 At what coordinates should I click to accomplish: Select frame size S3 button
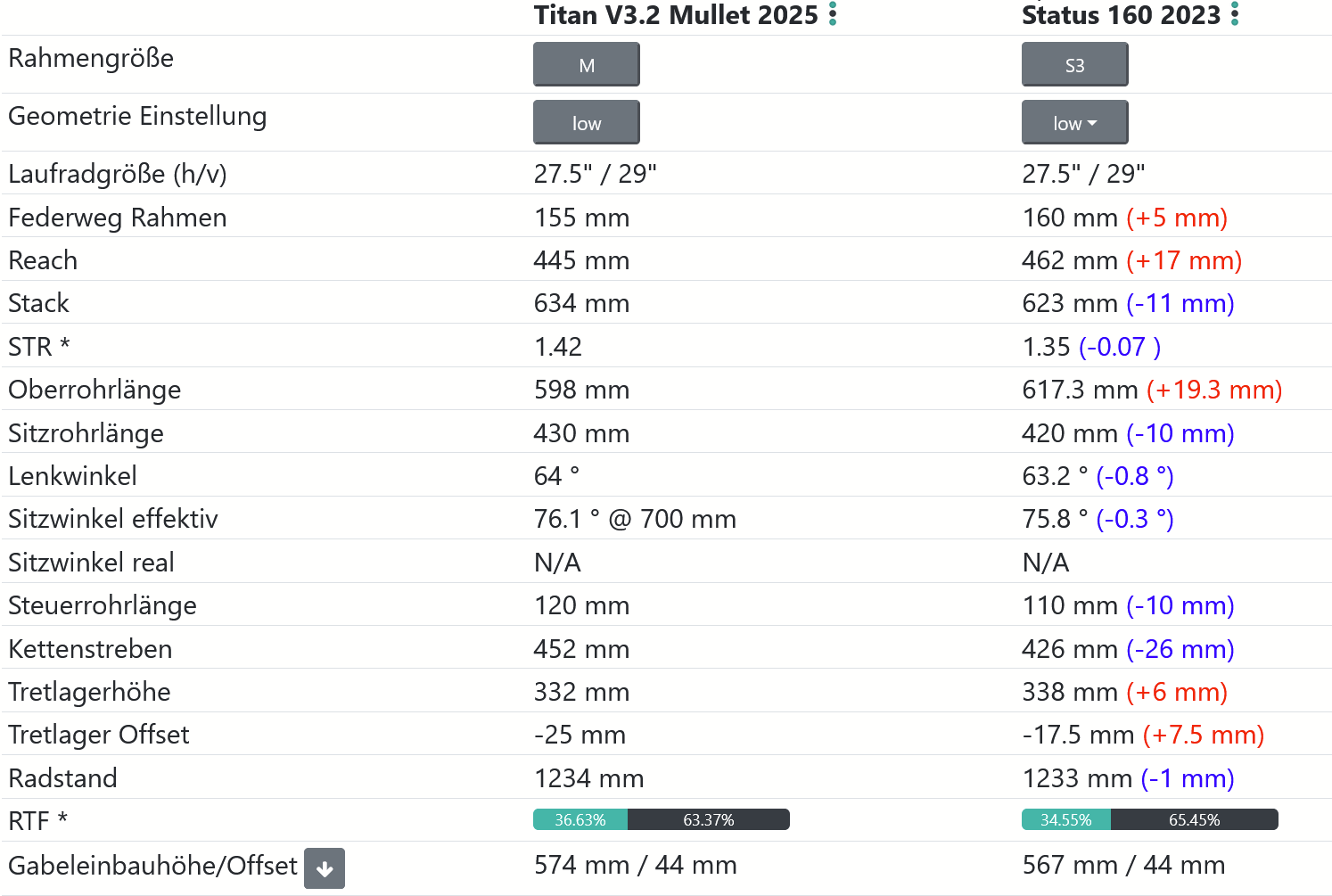1074,65
